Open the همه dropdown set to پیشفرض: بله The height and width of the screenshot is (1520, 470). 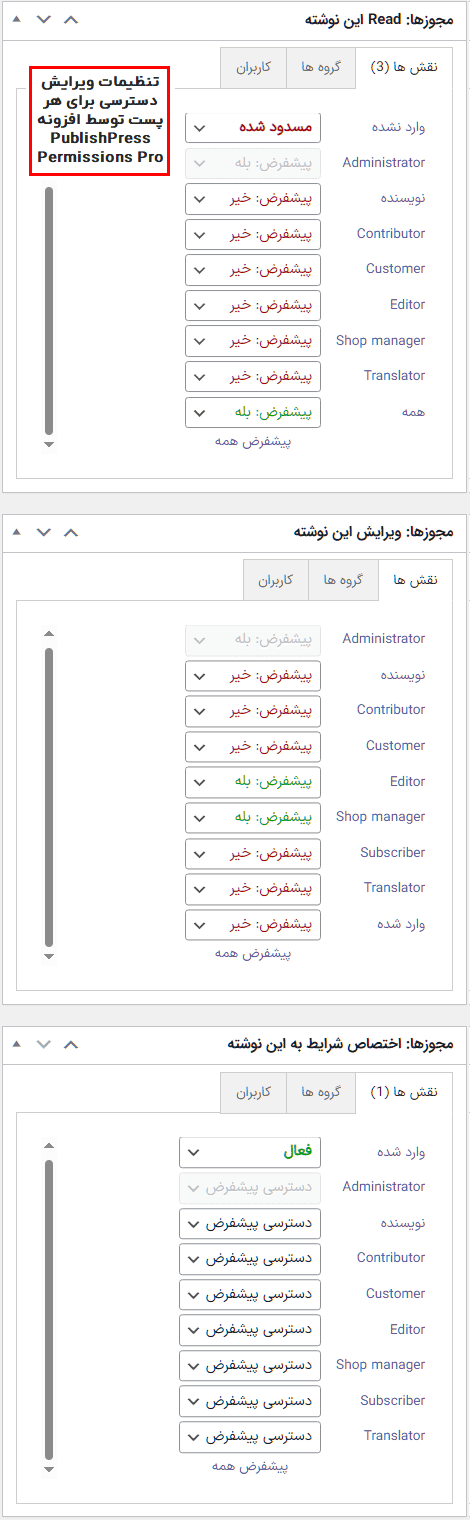(253, 412)
